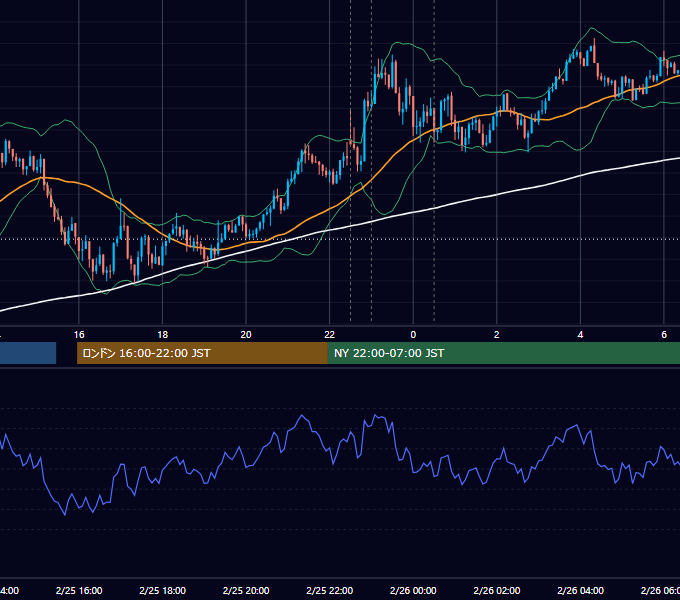Click the blue session bar left of ロンドン
Image resolution: width=680 pixels, height=600 pixels.
pyautogui.click(x=28, y=353)
